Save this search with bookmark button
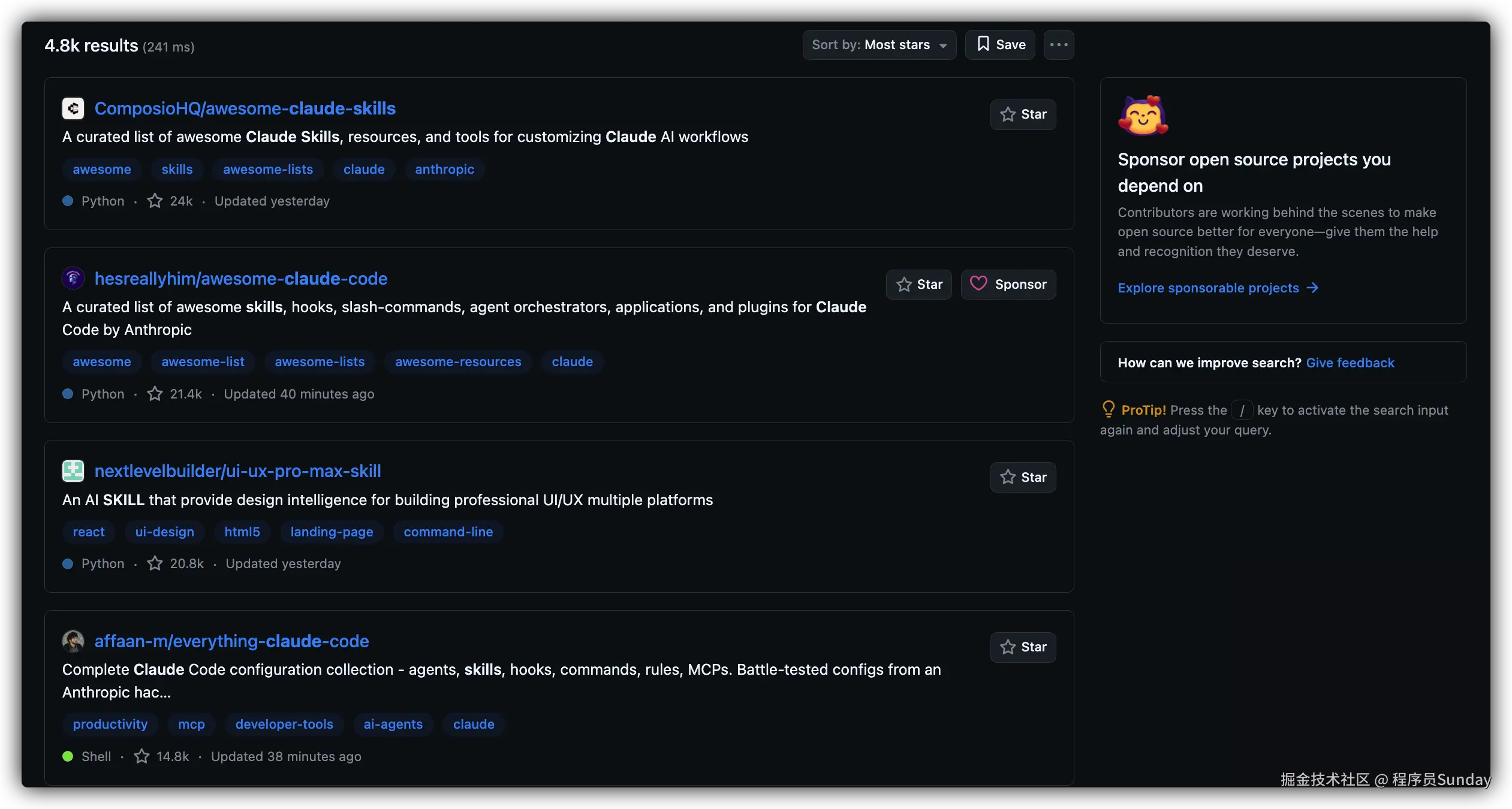Viewport: 1512px width, 809px height. coord(1000,45)
